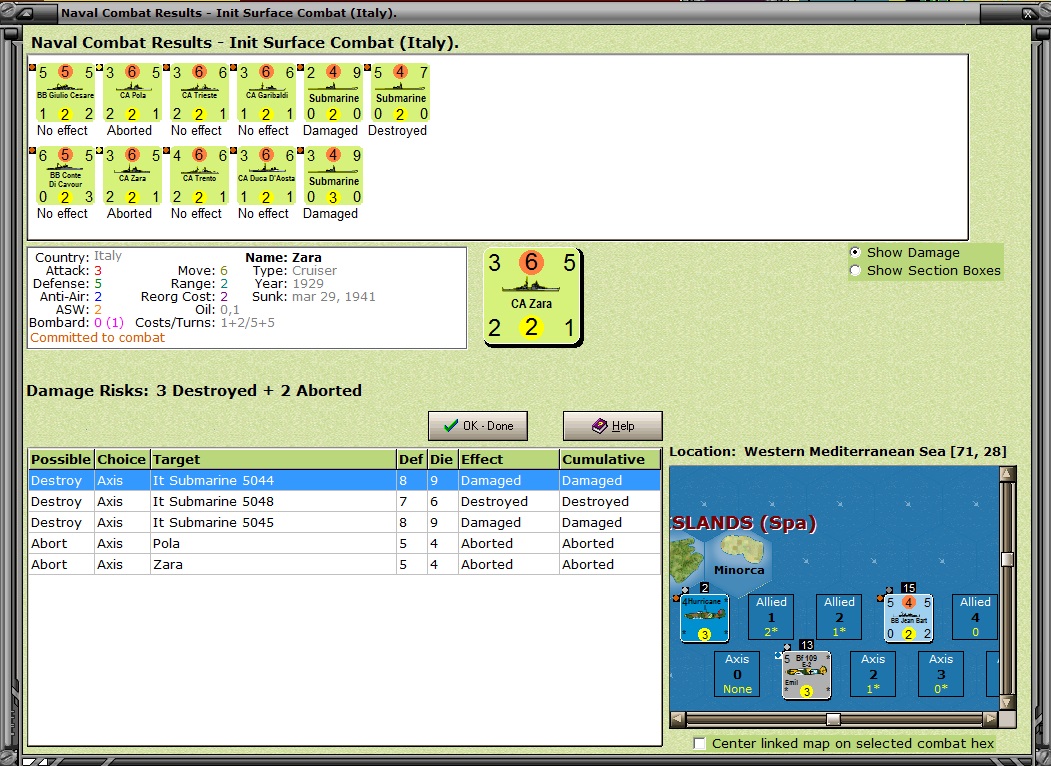Click Axis section box 2
The width and height of the screenshot is (1051, 766).
(873, 674)
